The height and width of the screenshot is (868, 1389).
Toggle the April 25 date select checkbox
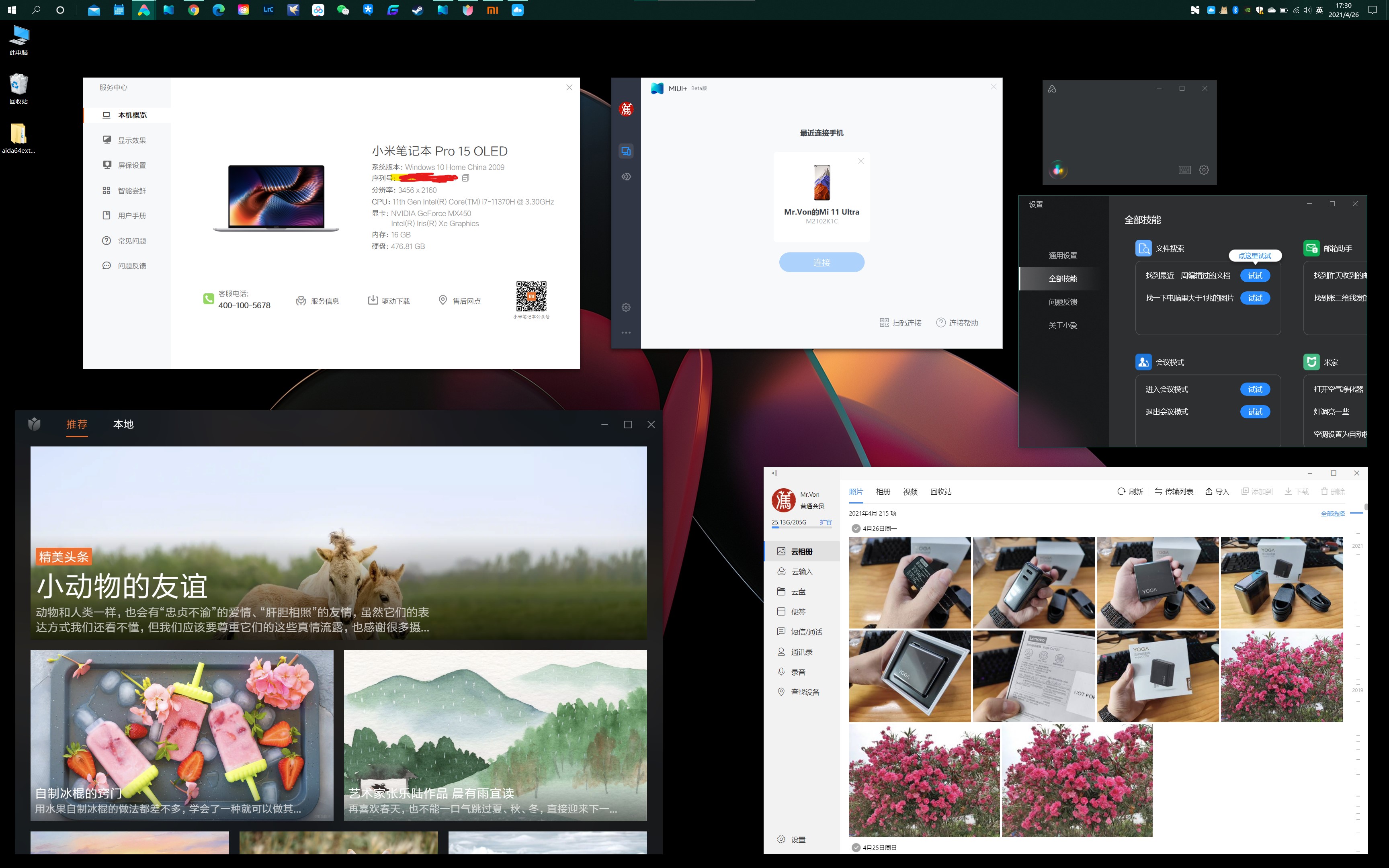856,848
